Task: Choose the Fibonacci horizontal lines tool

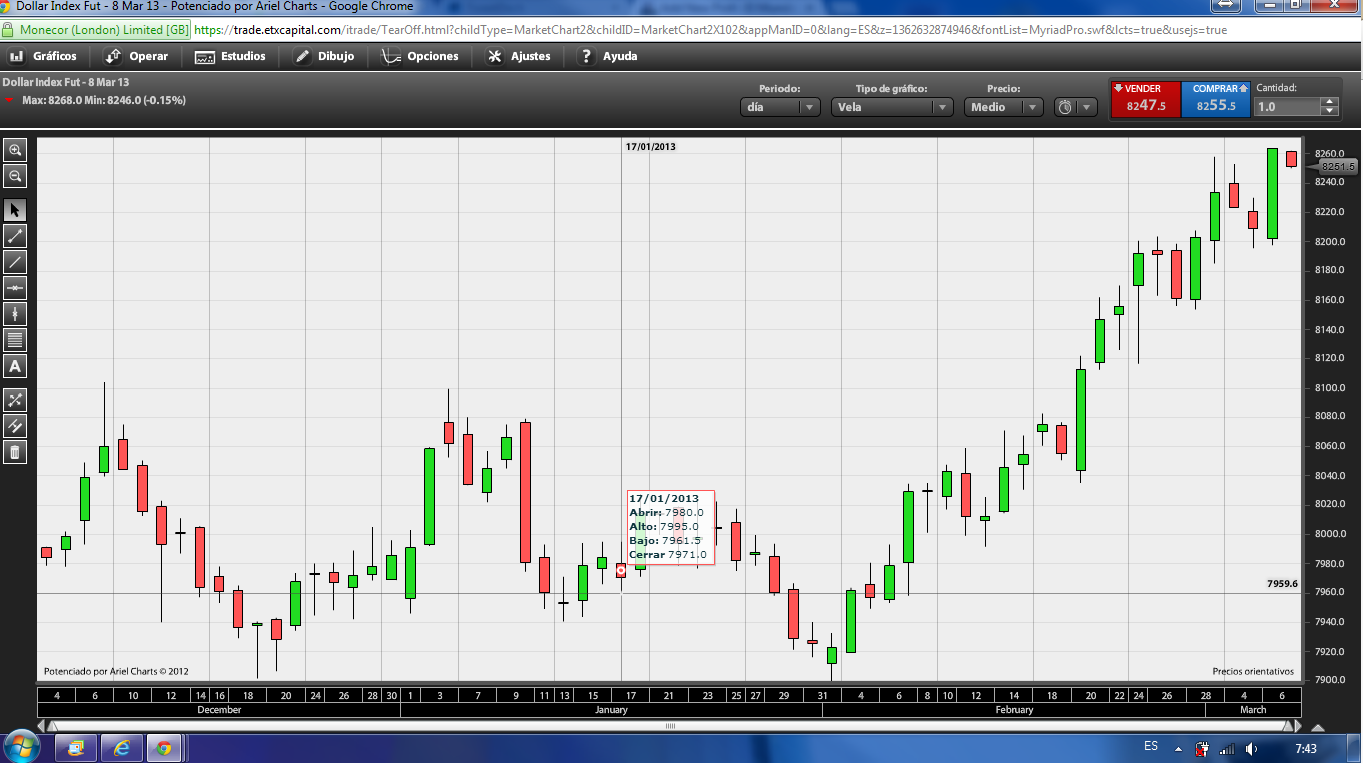Action: [15, 340]
